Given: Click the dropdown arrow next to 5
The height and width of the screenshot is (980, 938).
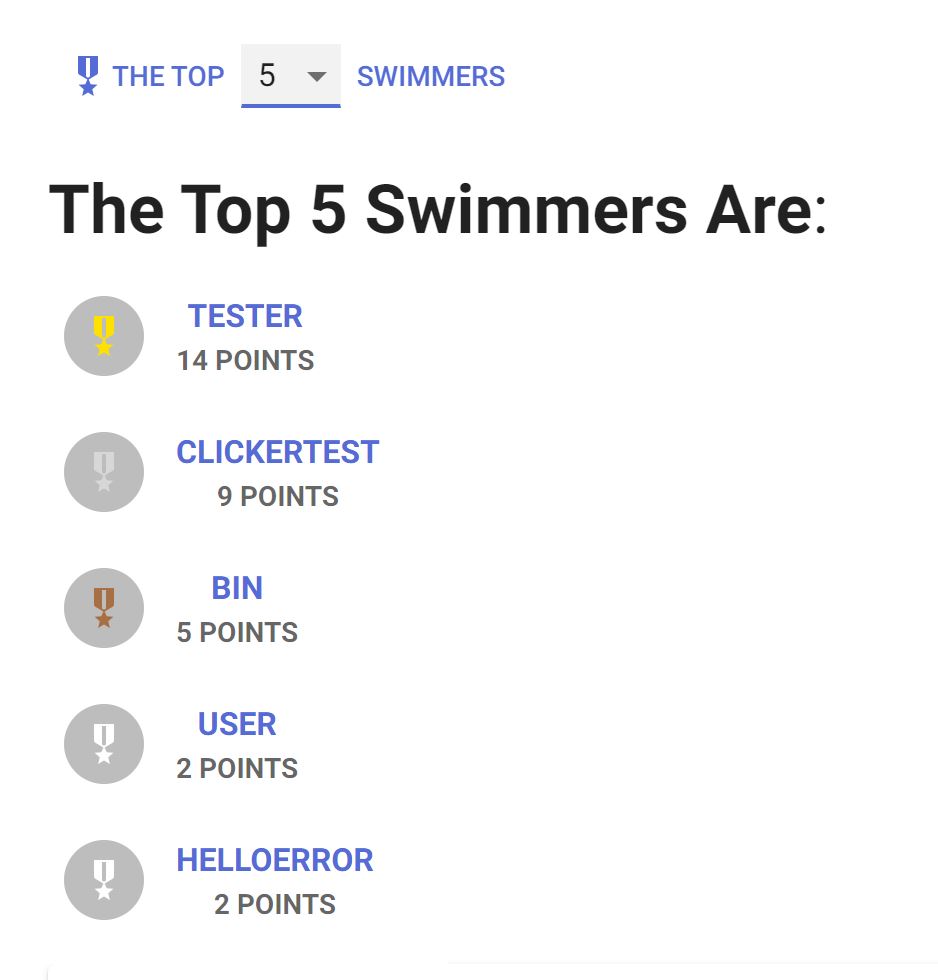Looking at the screenshot, I should coord(317,76).
